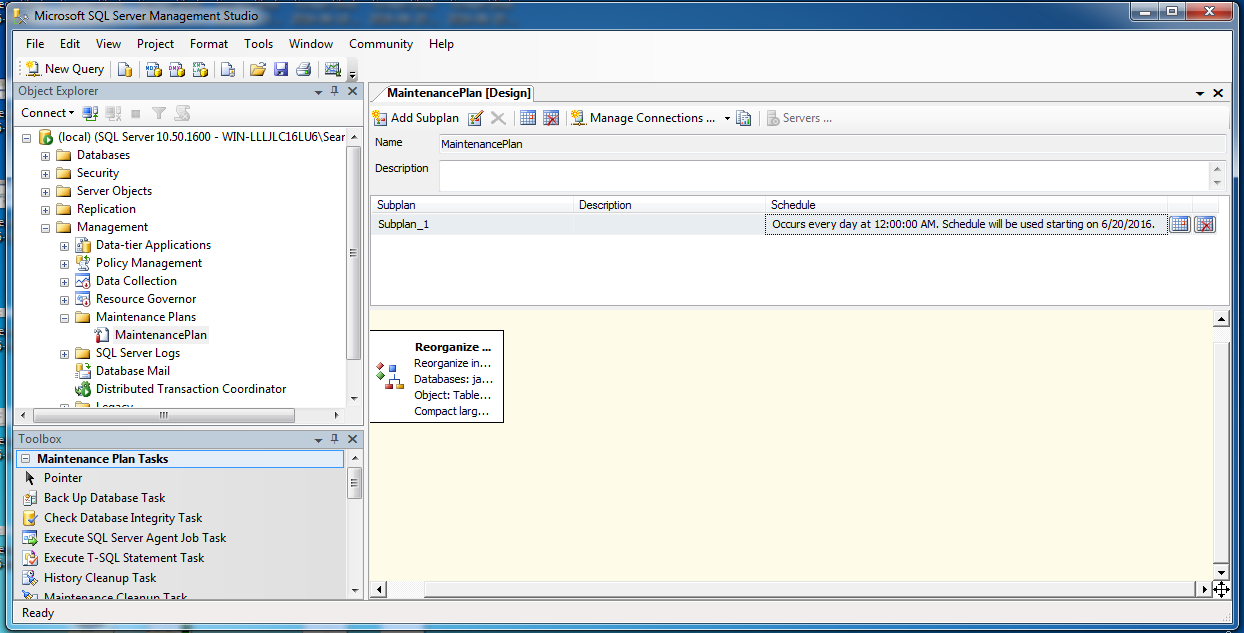The height and width of the screenshot is (633, 1244).
Task: Open the Community menu
Action: coord(381,44)
